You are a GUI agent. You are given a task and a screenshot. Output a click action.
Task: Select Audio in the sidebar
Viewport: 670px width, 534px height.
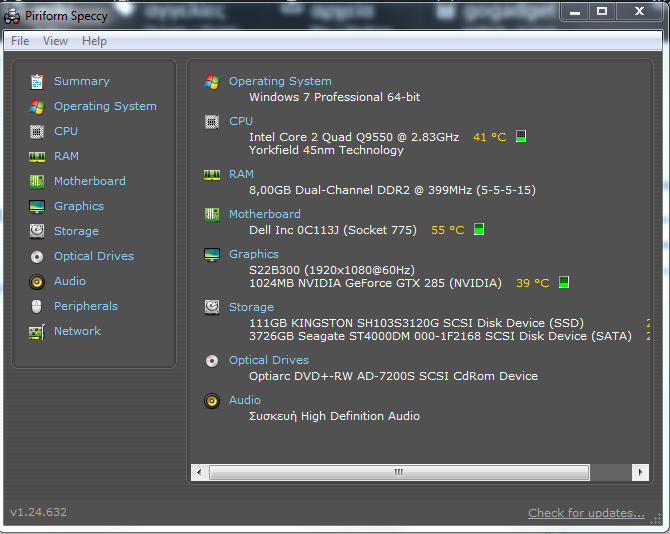pos(70,281)
